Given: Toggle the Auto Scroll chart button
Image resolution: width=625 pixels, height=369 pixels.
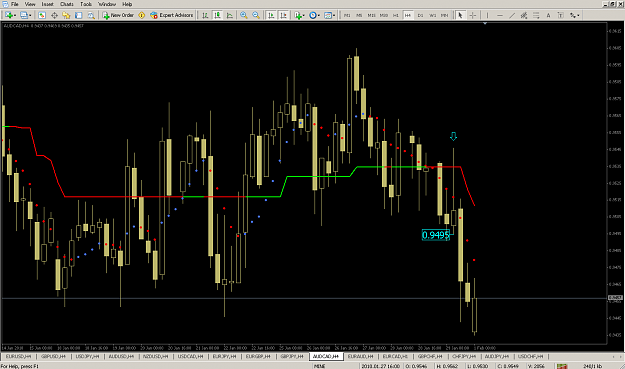Looking at the screenshot, I should coord(271,15).
